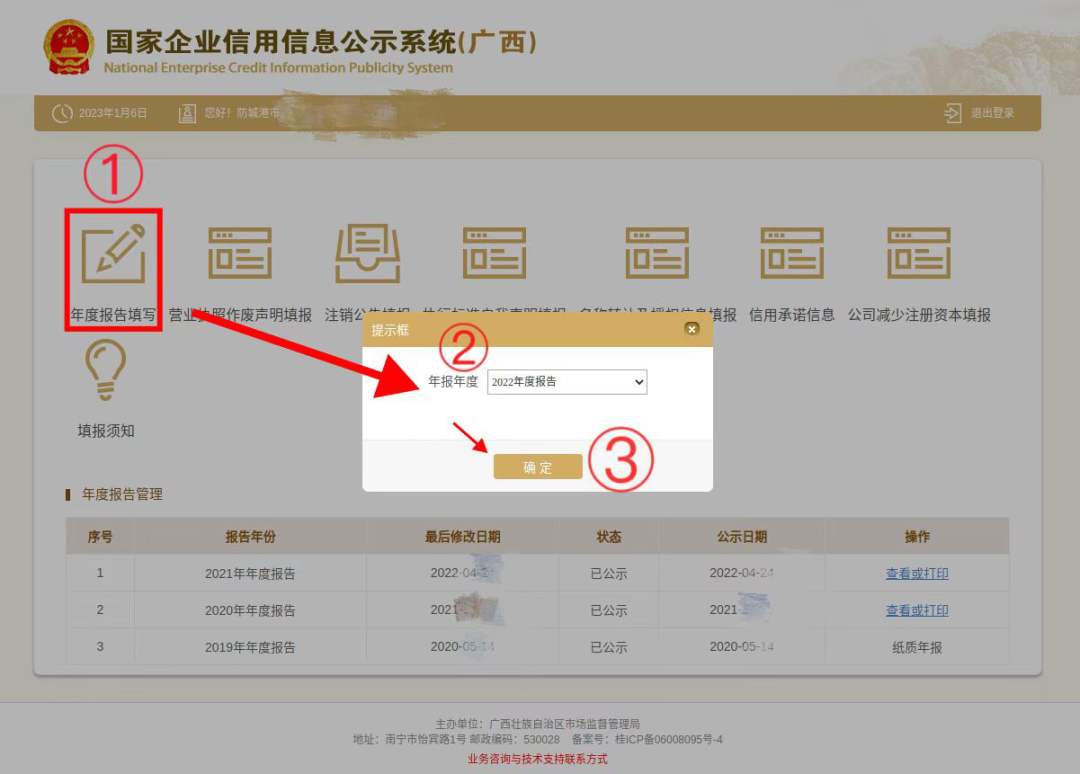Open 查看或打印 for the 2020 annual report
This screenshot has height=774, width=1080.
(x=917, y=610)
